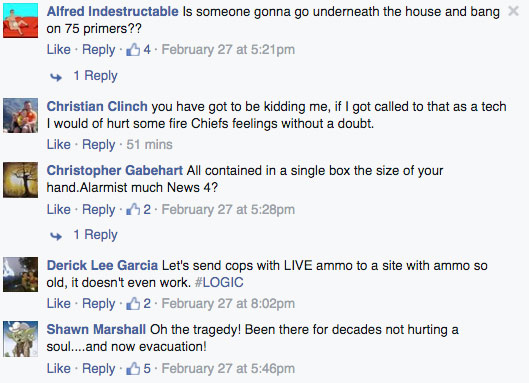529x383 pixels.
Task: Like Shawn Marshall's comment
Action: coord(59,368)
